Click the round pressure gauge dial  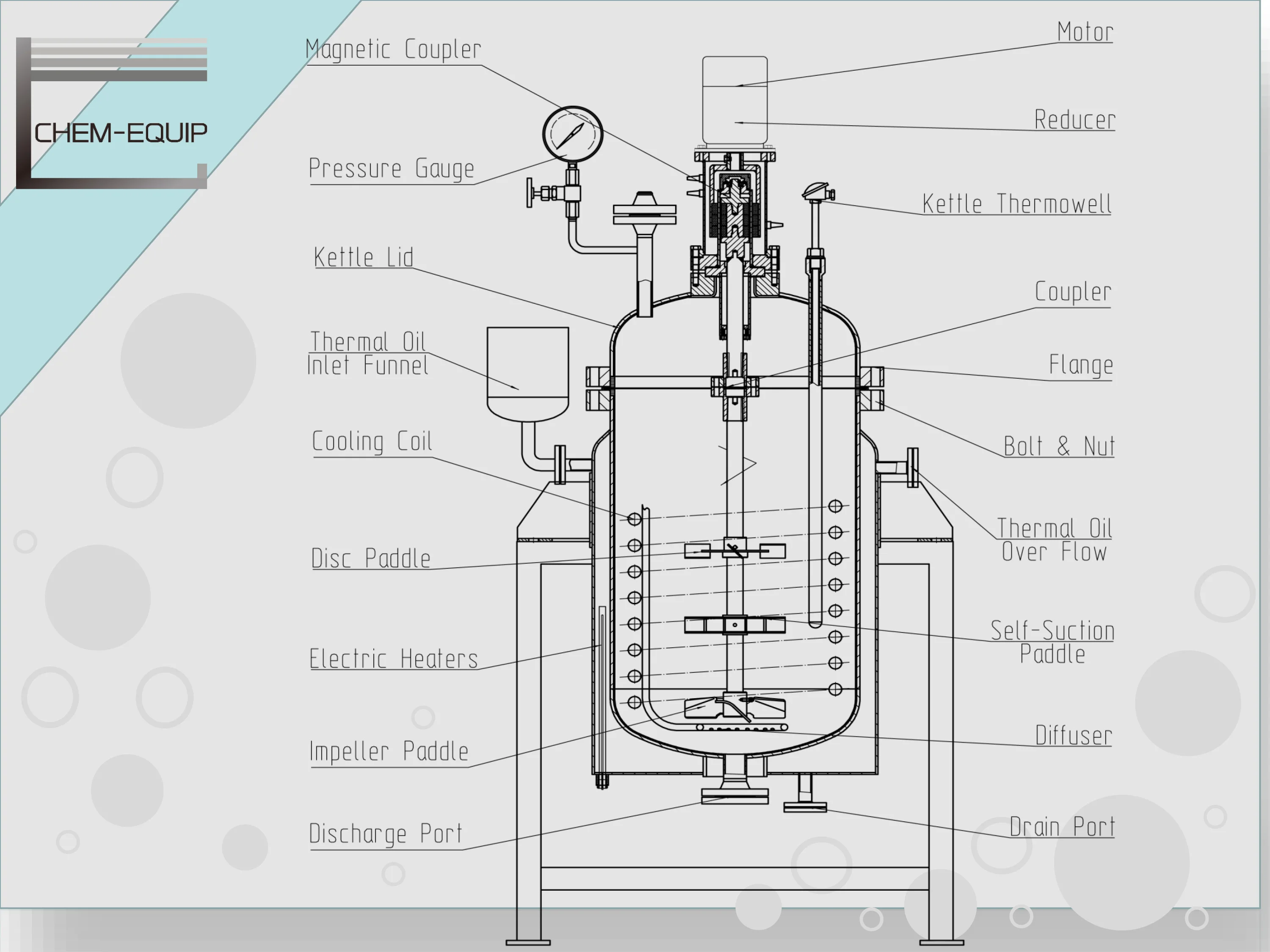572,134
